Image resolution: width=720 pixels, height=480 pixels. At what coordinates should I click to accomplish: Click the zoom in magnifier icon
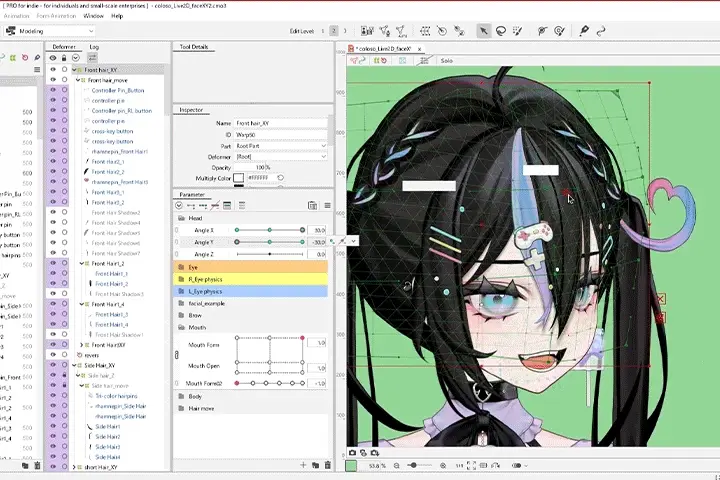click(x=443, y=465)
